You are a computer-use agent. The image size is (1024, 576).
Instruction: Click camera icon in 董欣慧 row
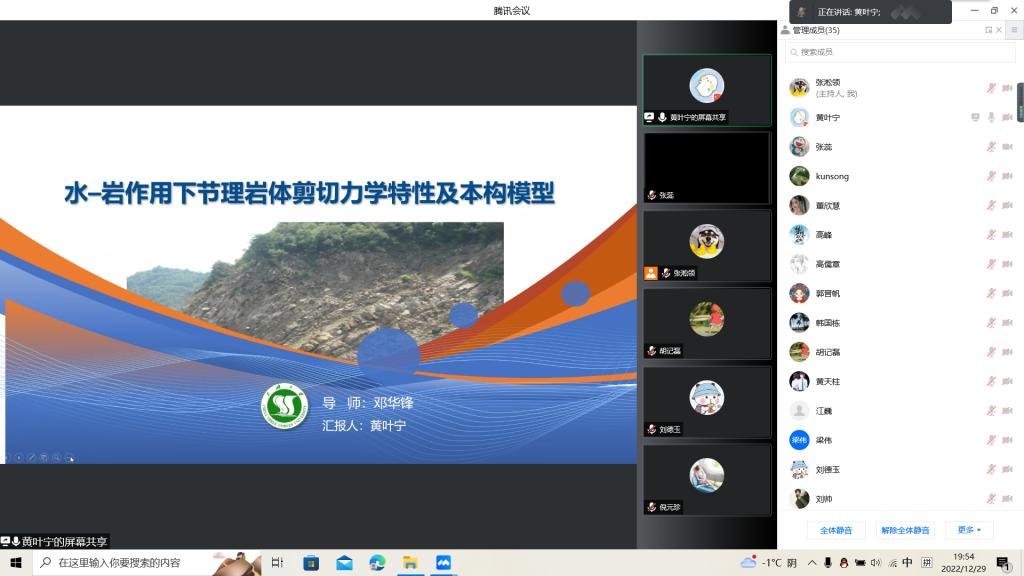1007,205
